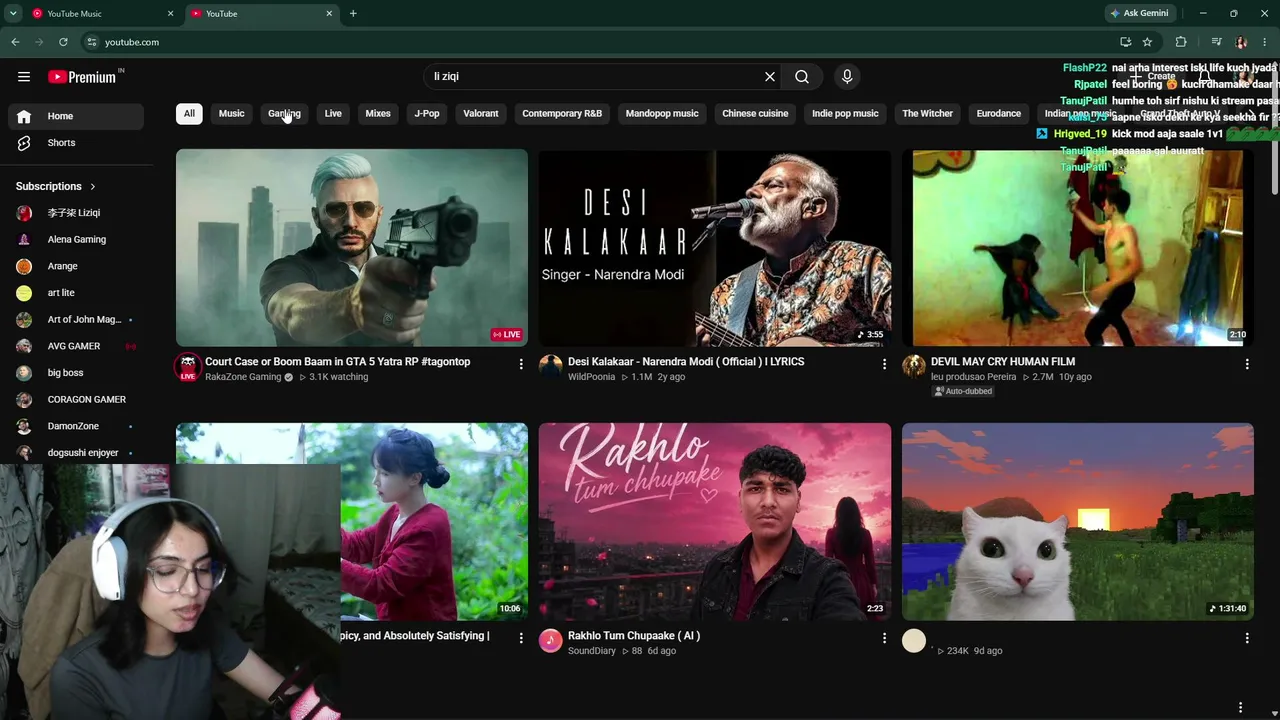Image resolution: width=1280 pixels, height=720 pixels.
Task: Select the J-Pop filter chip
Action: coord(427,114)
